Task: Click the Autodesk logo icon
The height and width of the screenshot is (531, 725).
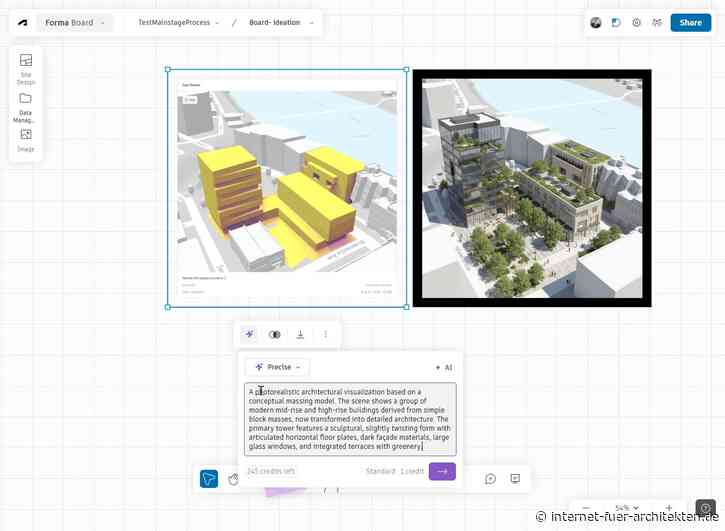Action: point(23,22)
